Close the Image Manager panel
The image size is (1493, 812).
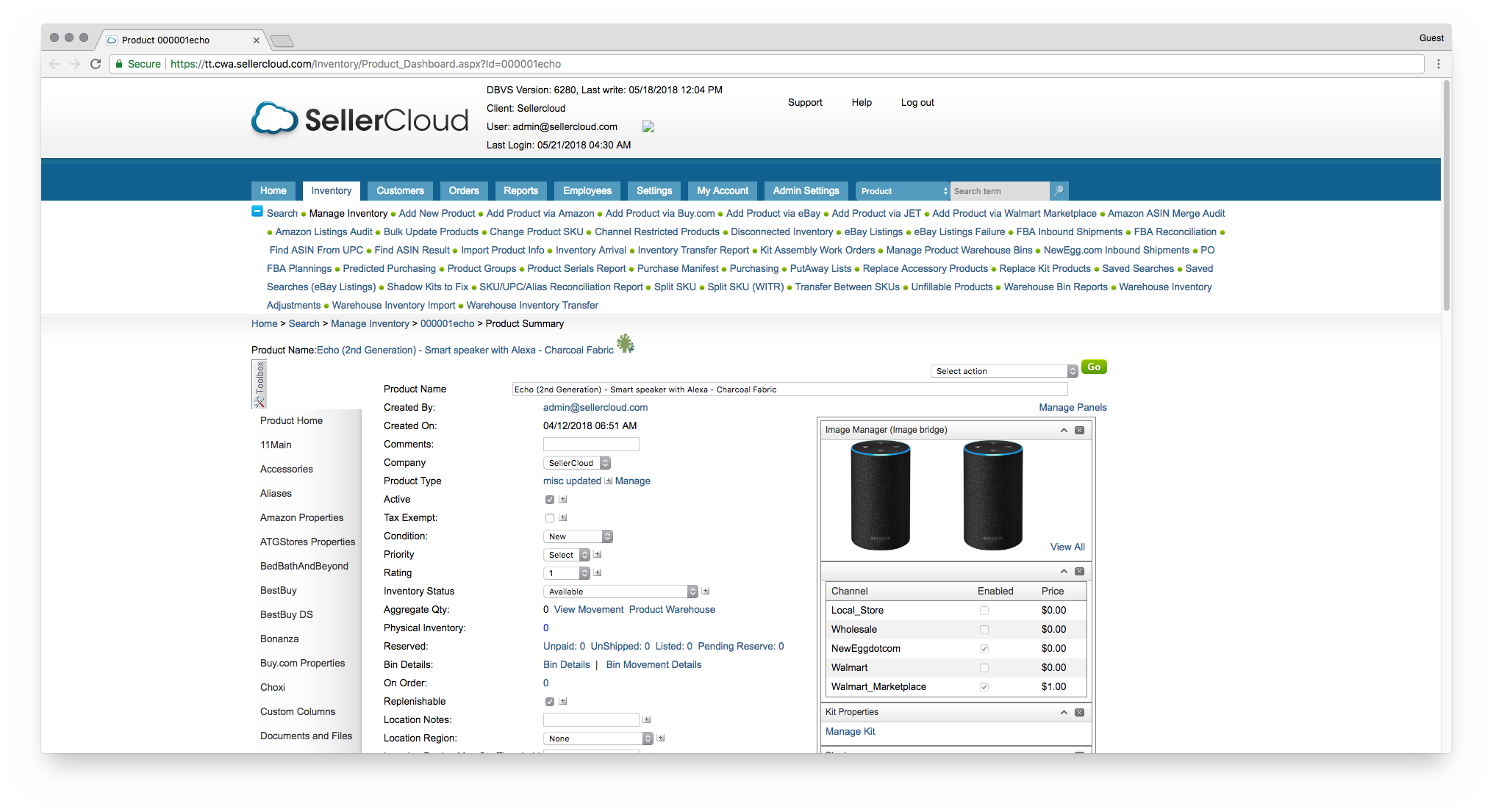coord(1080,430)
